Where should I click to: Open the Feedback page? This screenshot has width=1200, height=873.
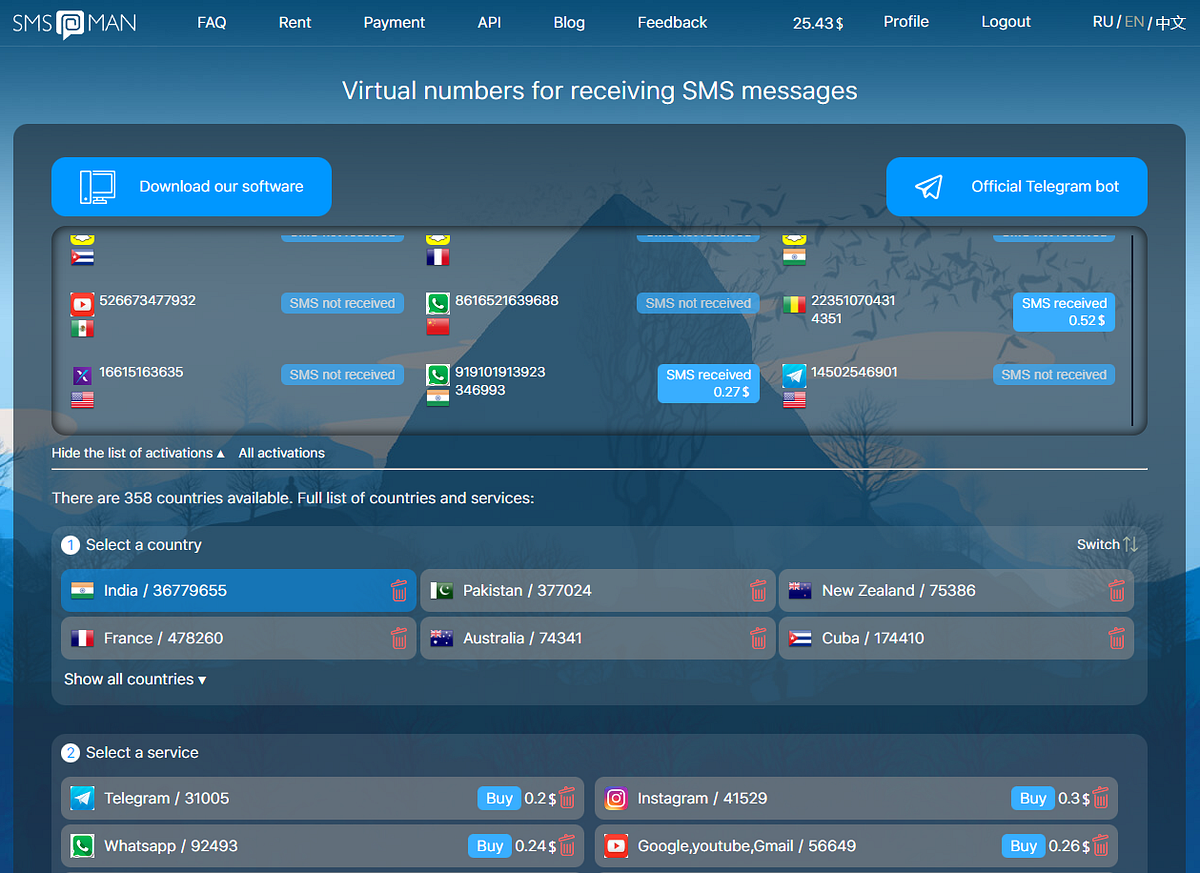tap(672, 22)
